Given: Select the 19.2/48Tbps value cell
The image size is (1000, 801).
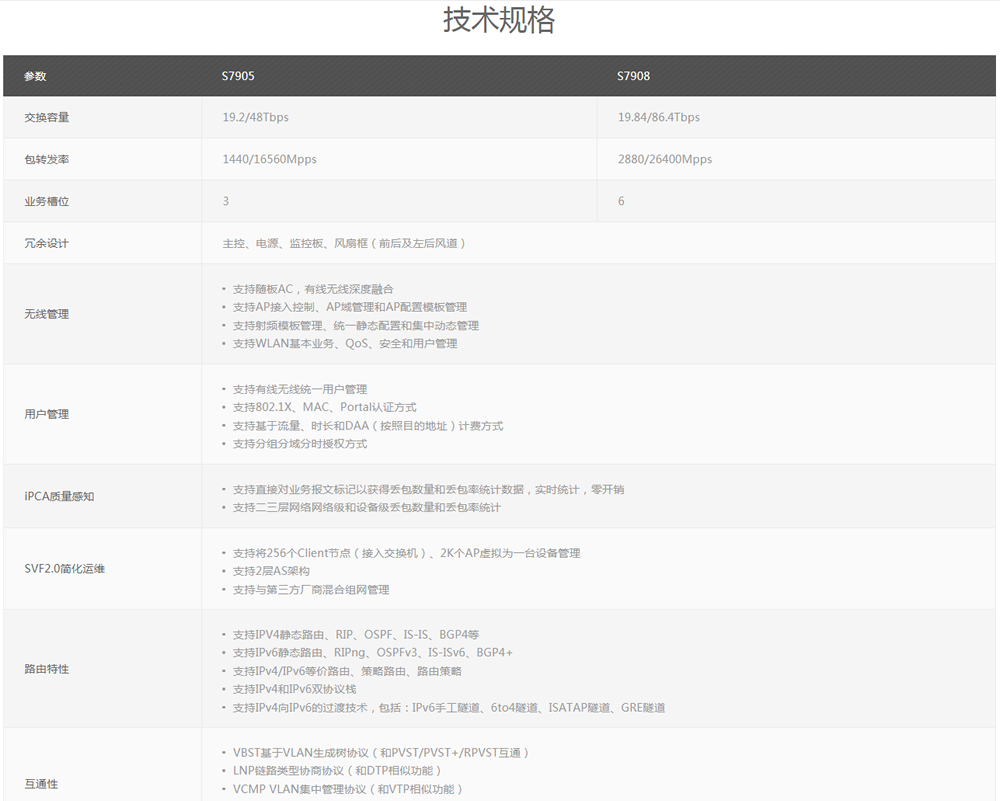Looking at the screenshot, I should tap(257, 117).
